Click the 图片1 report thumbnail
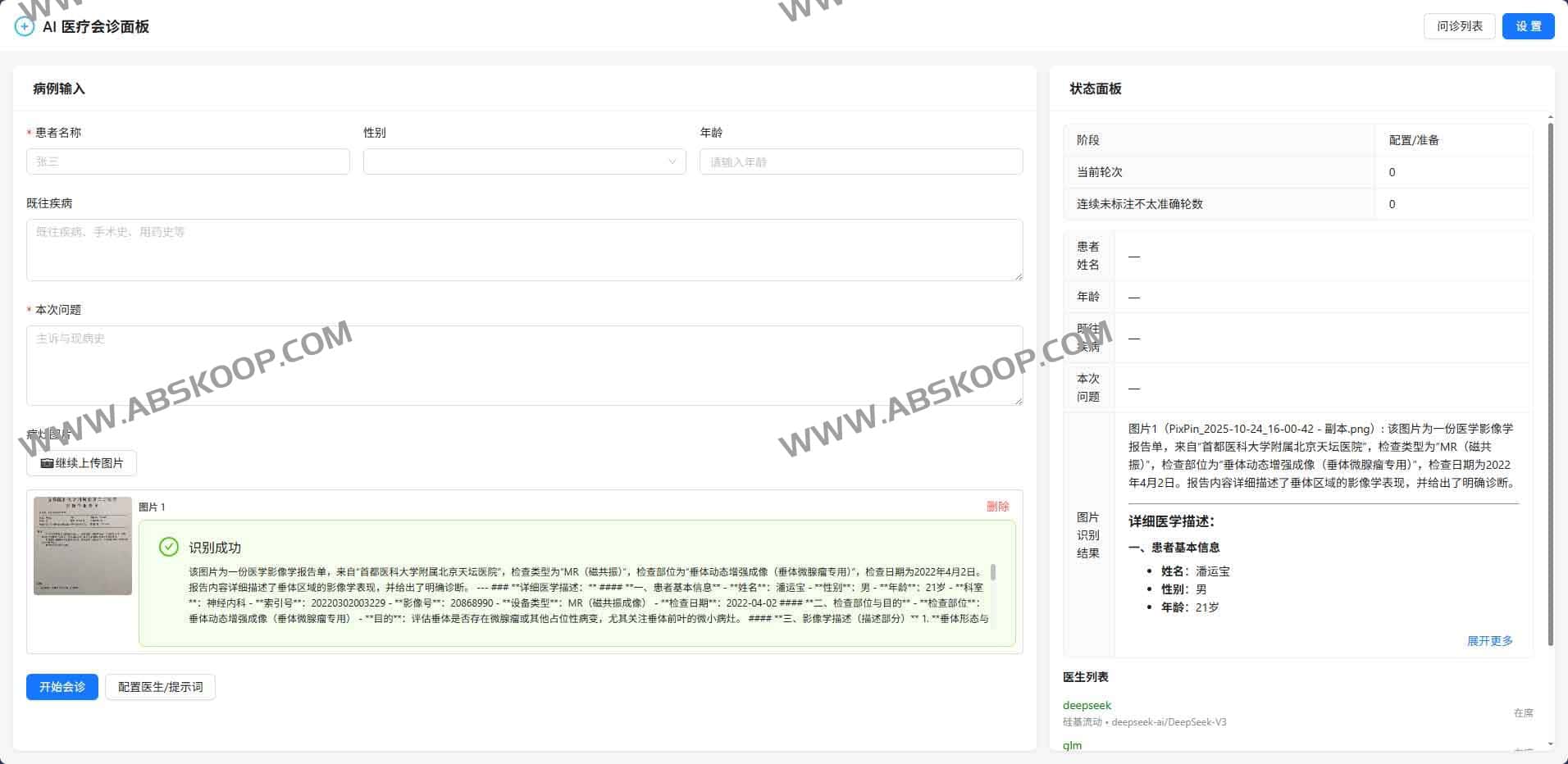Viewport: 1568px width, 764px height. click(82, 545)
